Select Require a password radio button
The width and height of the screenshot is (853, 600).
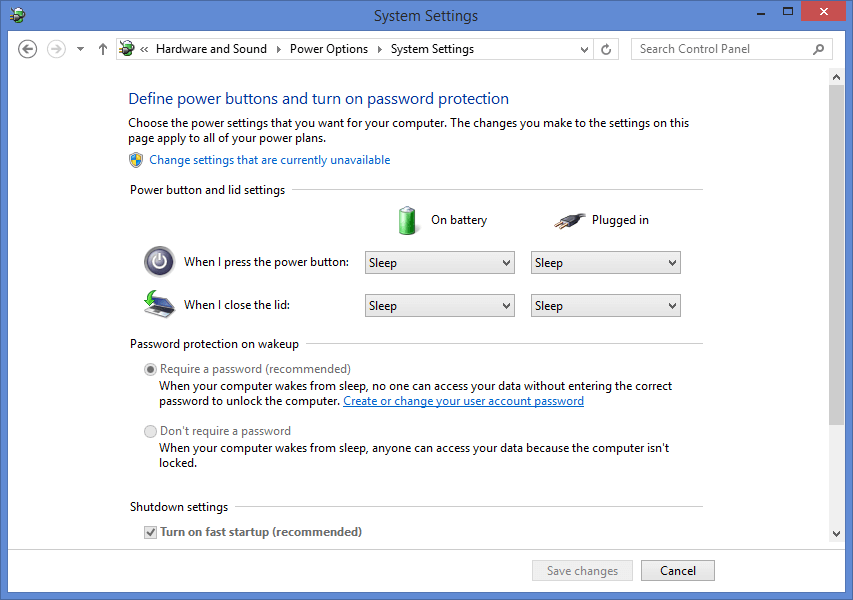(150, 369)
